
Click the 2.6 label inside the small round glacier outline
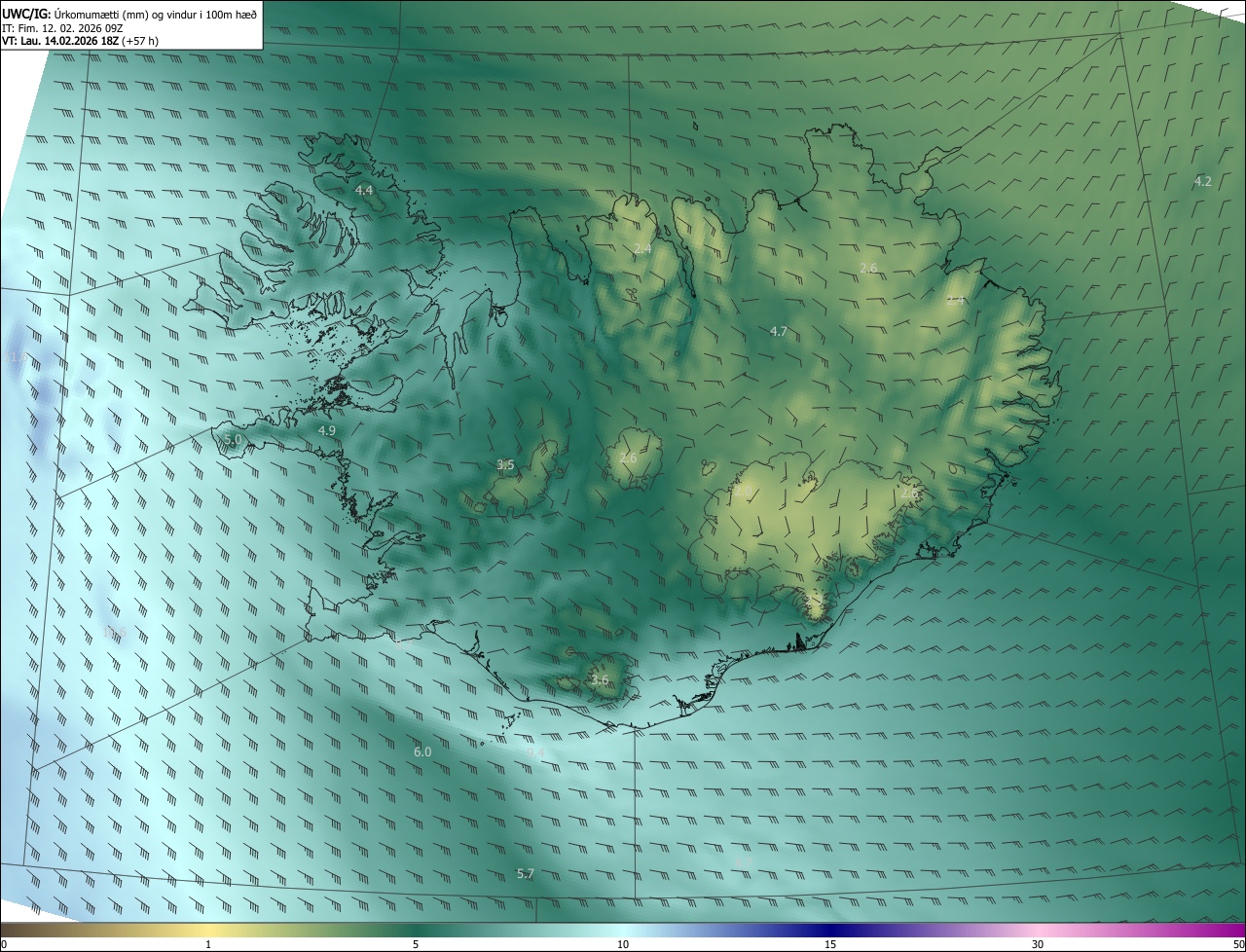(x=628, y=458)
